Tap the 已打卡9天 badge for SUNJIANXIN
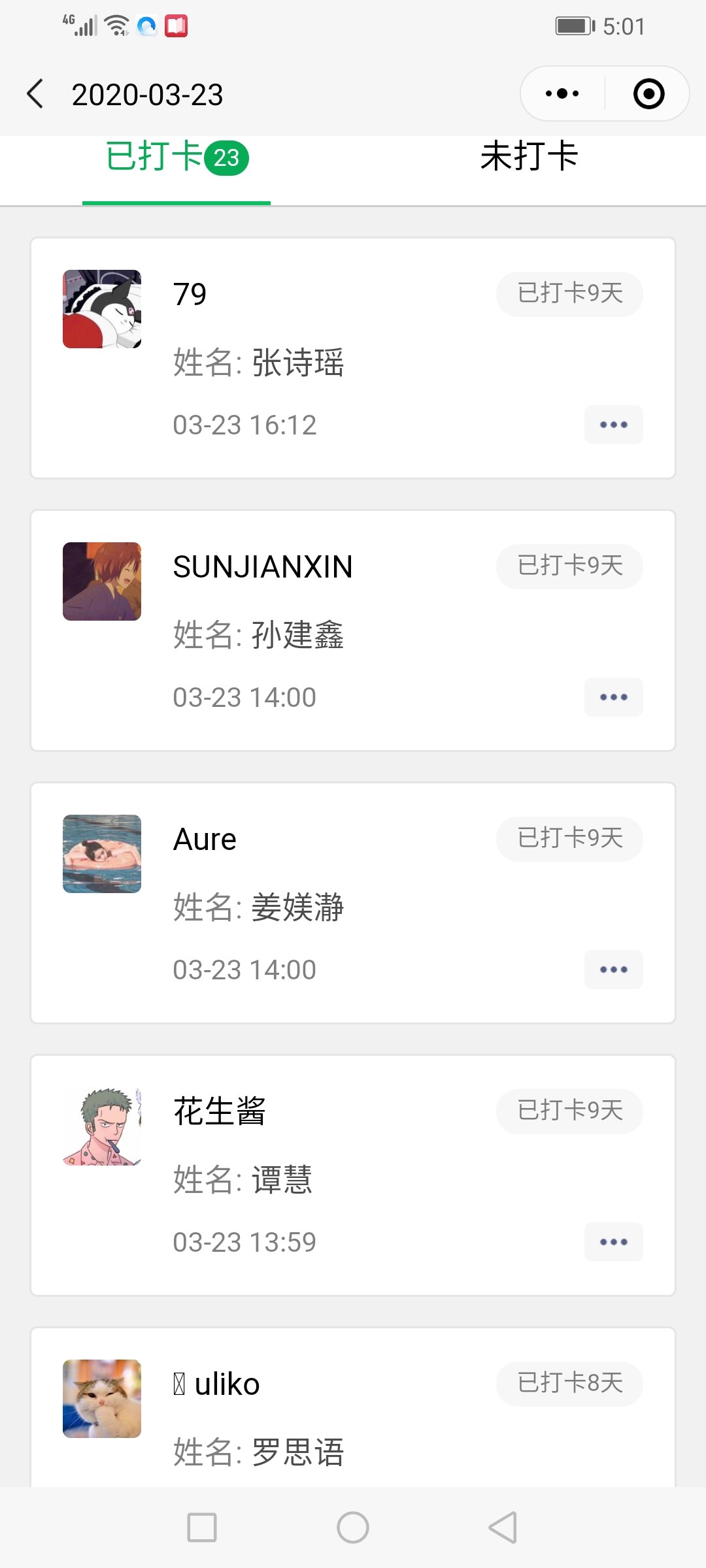706x1568 pixels. pos(569,566)
